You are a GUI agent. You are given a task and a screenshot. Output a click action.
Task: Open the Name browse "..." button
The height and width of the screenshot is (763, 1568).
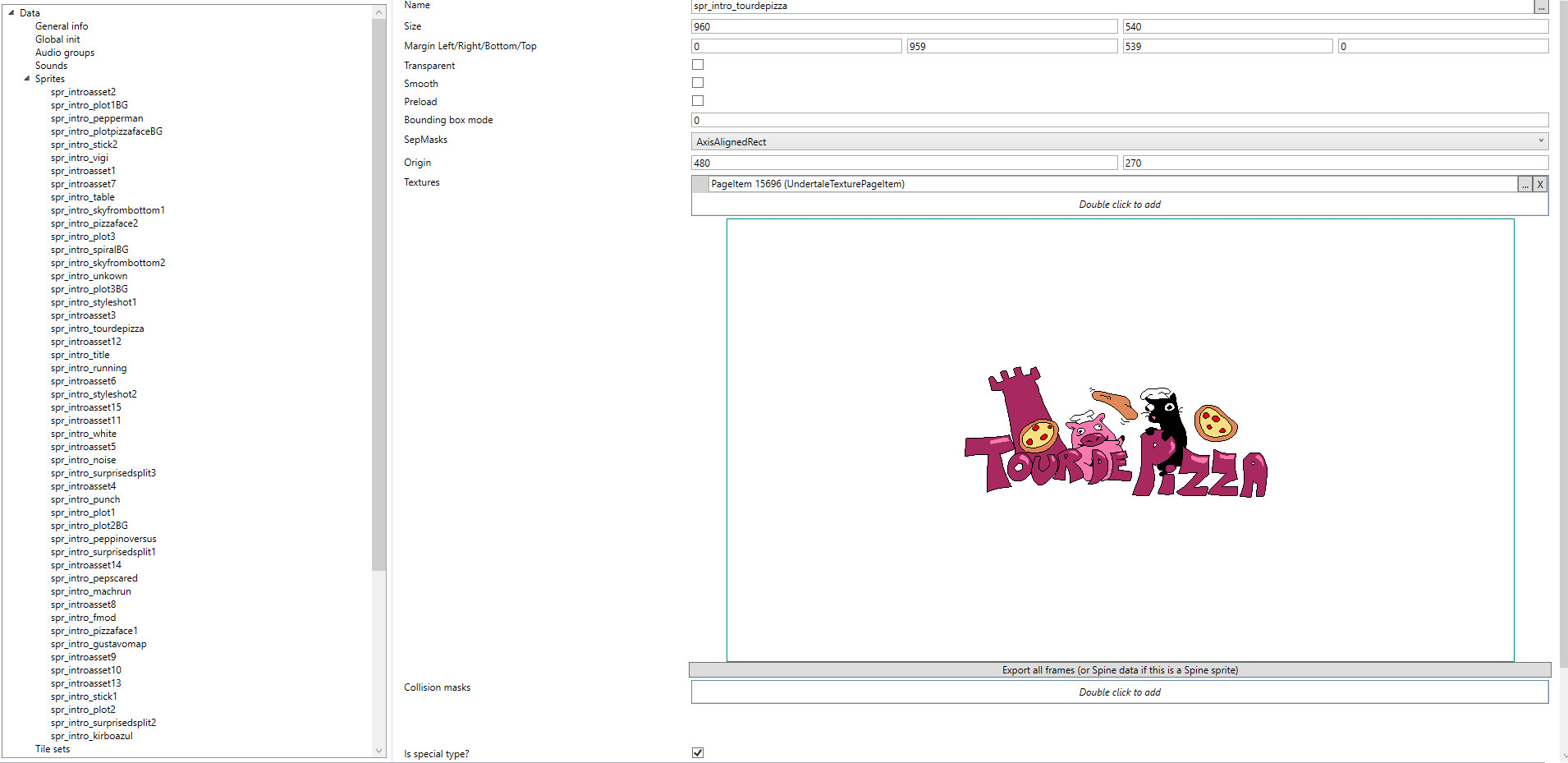[x=1541, y=7]
